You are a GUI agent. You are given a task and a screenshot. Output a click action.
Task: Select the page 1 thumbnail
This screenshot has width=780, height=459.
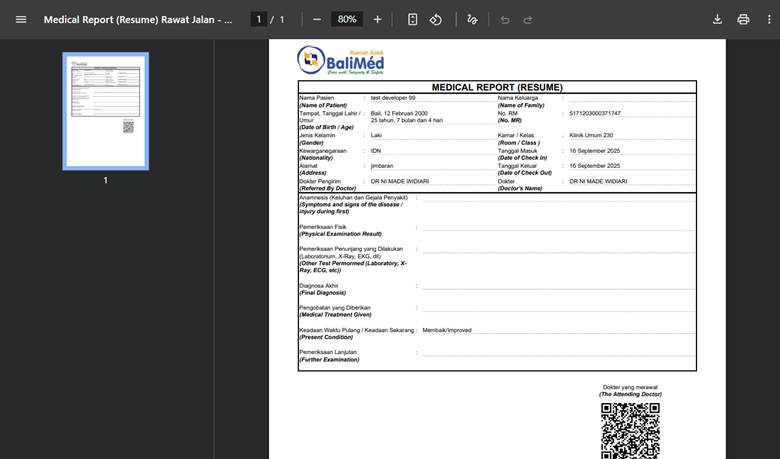pos(106,111)
